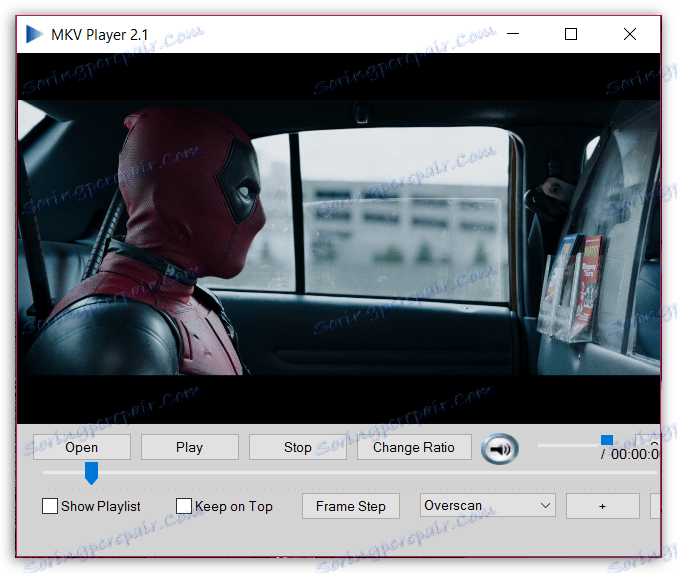Tick the Keep on Top checkbox
This screenshot has height=573, width=677.
tap(184, 506)
